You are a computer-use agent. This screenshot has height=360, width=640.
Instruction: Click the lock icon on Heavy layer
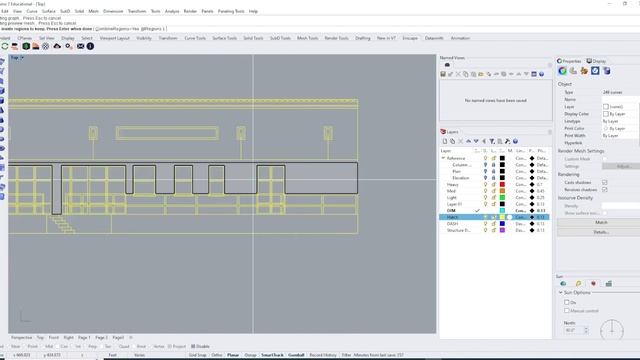pos(493,184)
